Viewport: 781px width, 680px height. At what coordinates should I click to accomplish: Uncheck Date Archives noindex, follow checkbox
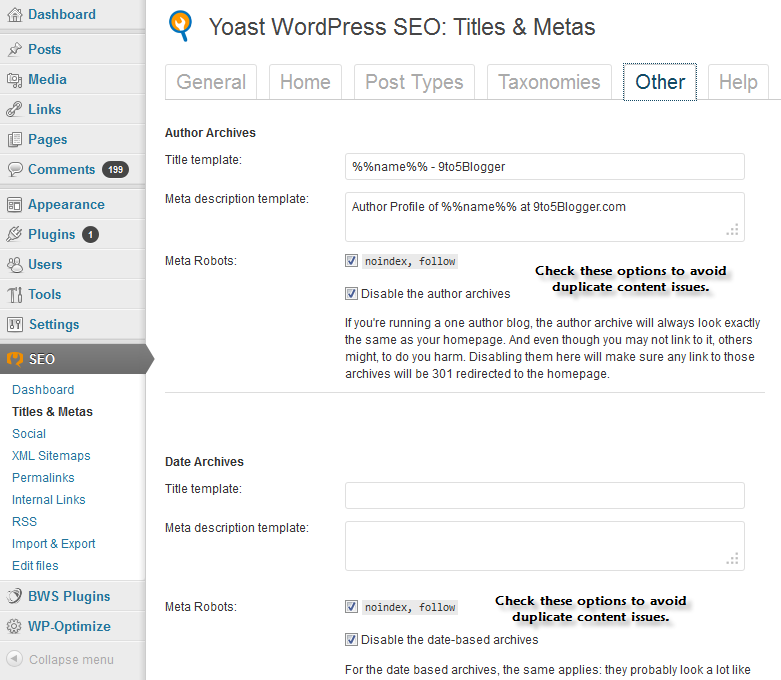pyautogui.click(x=351, y=606)
